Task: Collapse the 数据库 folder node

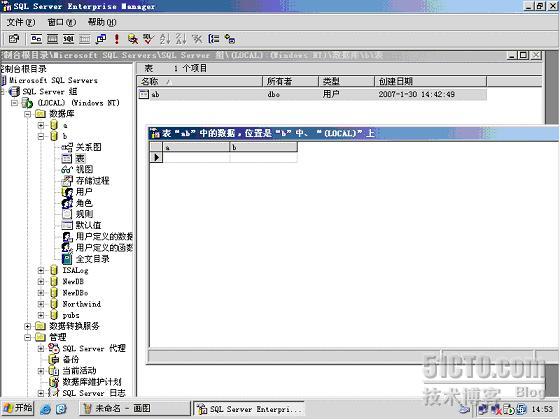Action: click(x=28, y=114)
